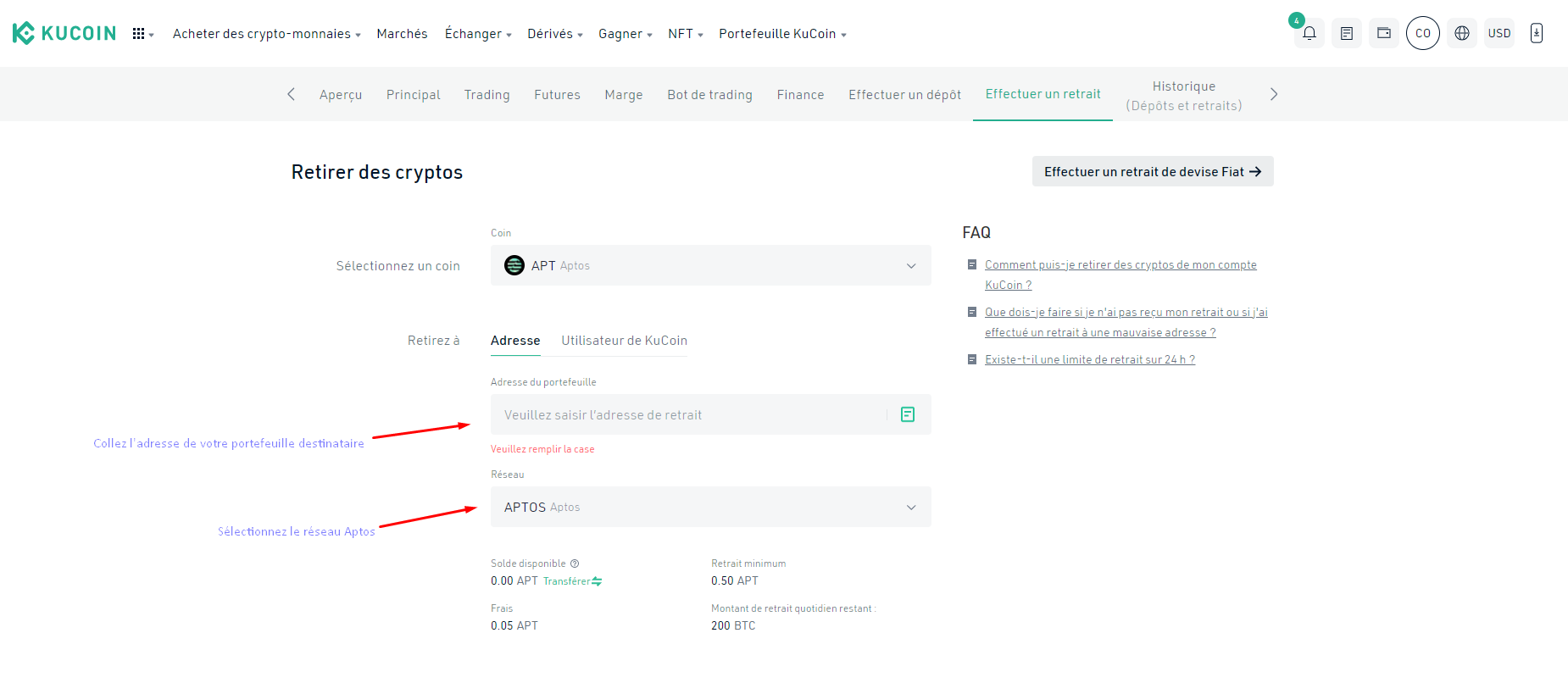1568x694 pixels.
Task: Open the CO account avatar
Action: click(x=1422, y=34)
